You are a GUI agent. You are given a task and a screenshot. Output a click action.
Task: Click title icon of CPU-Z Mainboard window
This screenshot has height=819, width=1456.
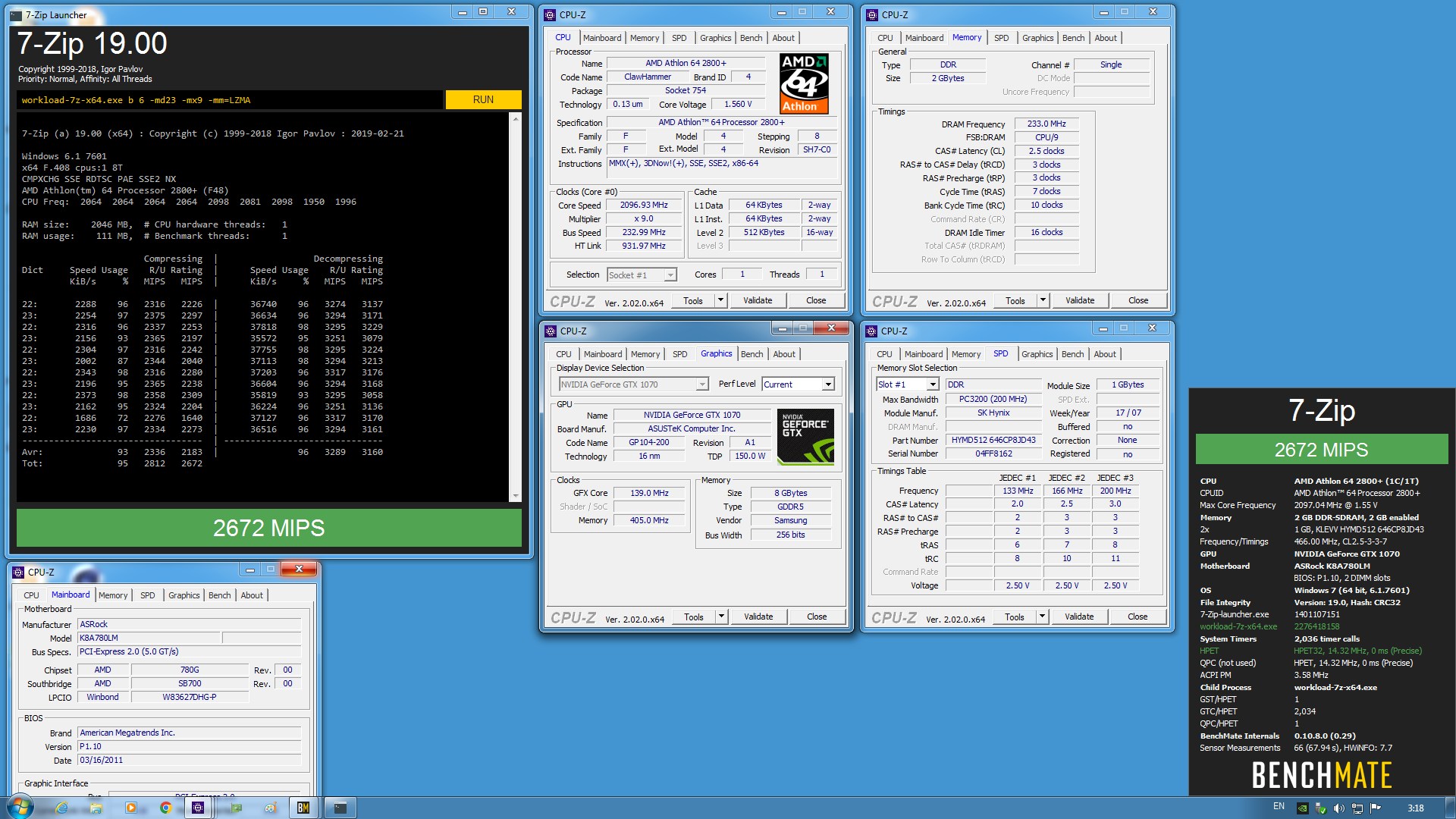[18, 573]
